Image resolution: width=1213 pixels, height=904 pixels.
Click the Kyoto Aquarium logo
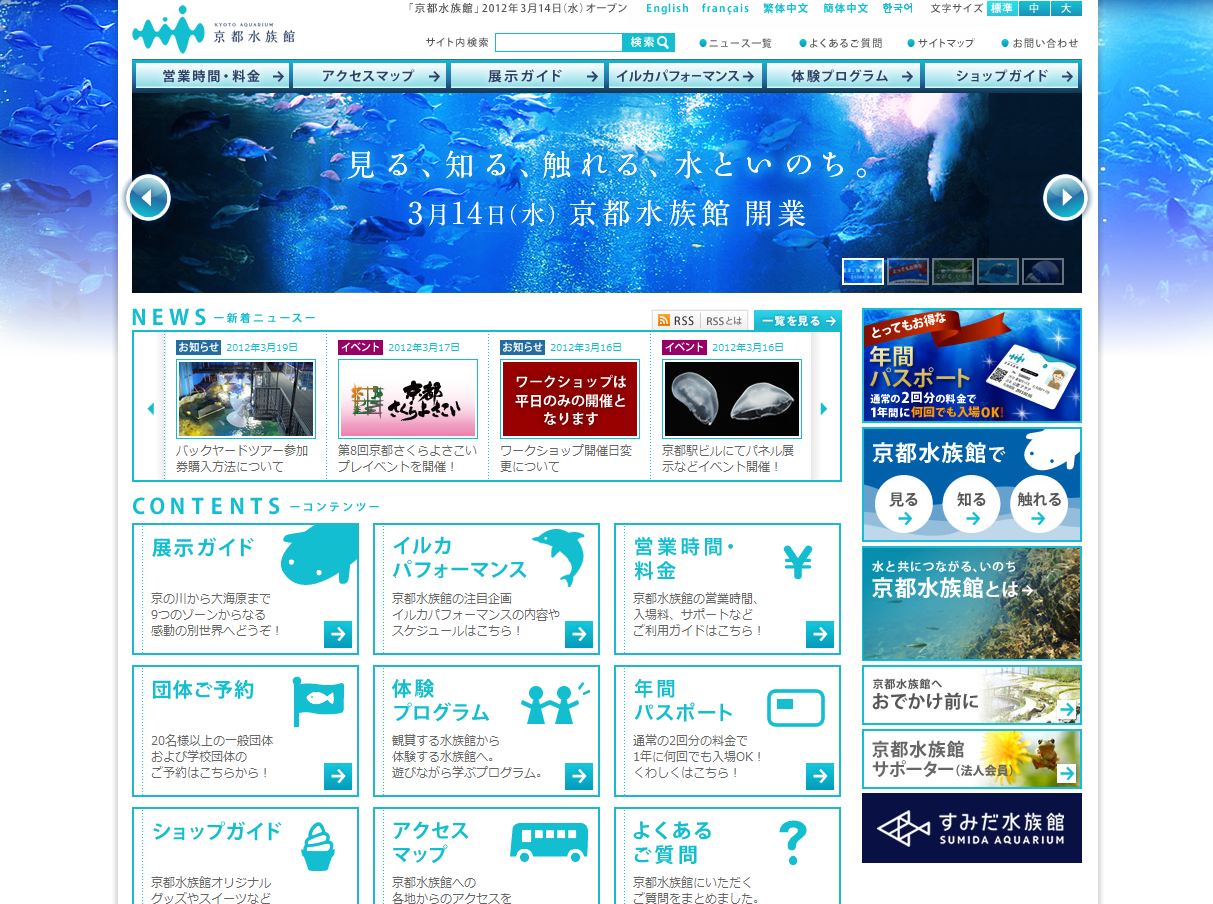(x=214, y=31)
